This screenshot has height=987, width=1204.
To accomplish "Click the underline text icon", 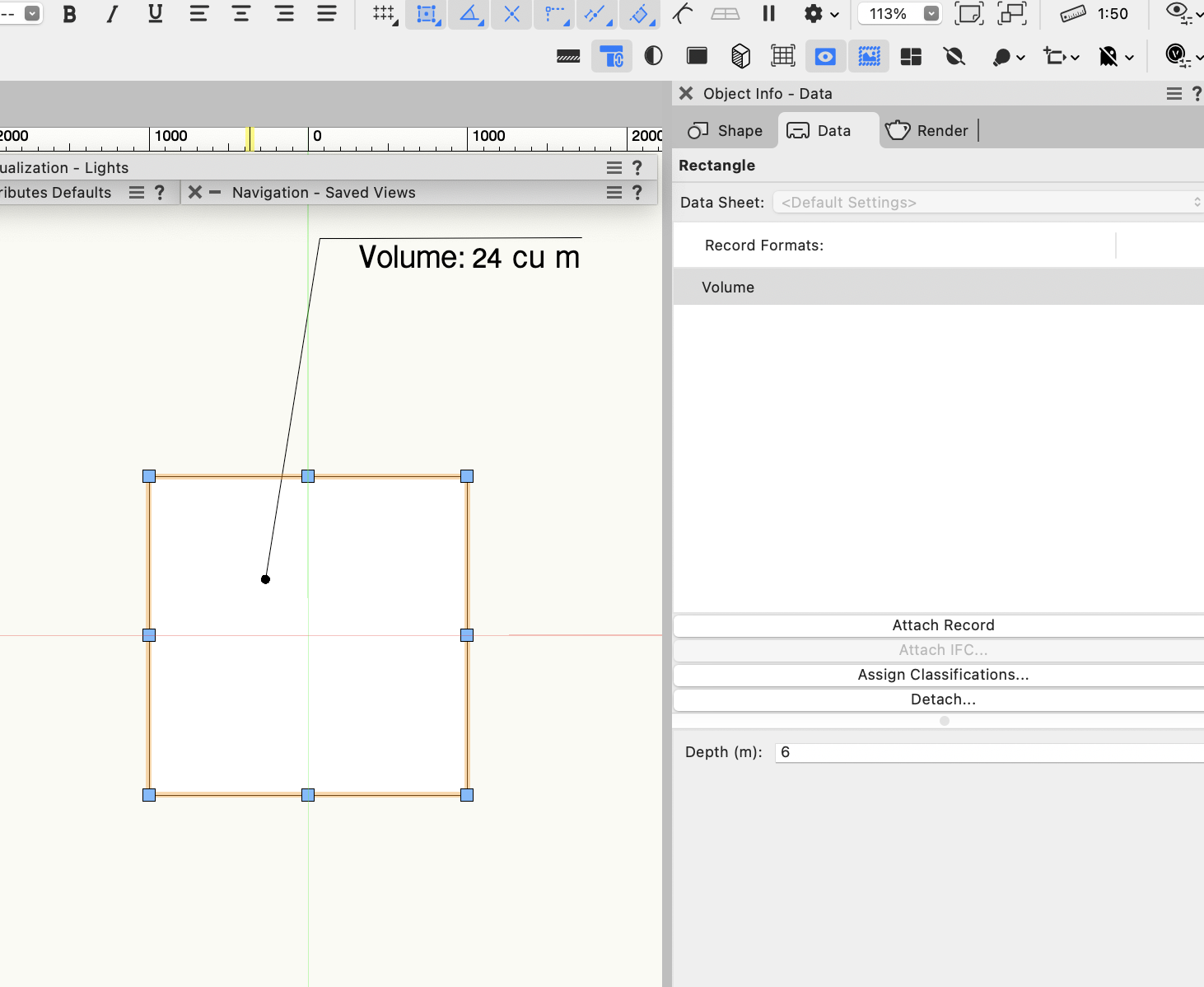I will pos(155,14).
